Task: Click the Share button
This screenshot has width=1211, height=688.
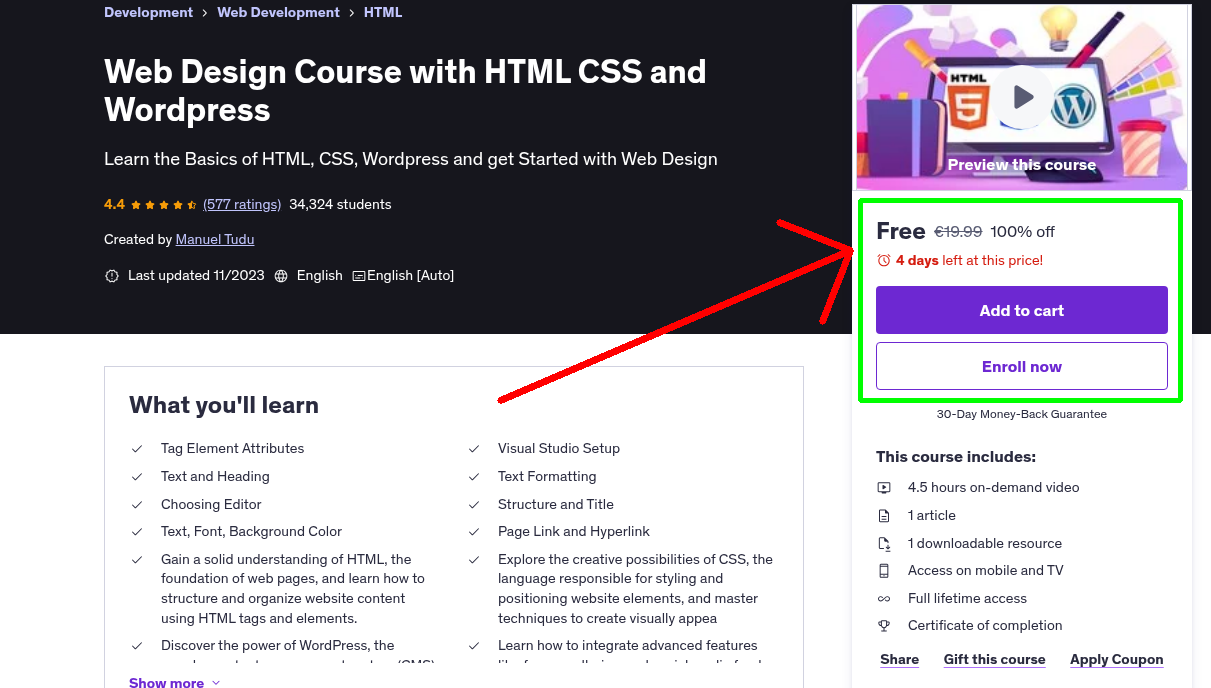Action: coord(900,660)
